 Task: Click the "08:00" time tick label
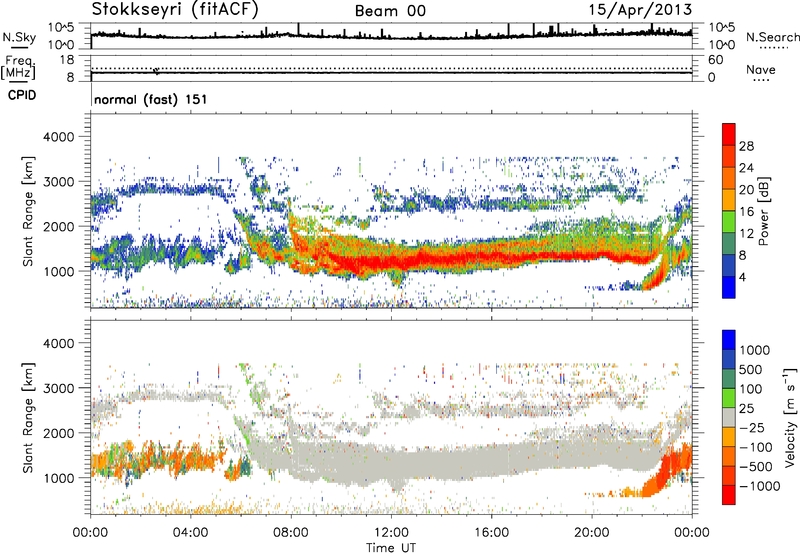coord(291,533)
